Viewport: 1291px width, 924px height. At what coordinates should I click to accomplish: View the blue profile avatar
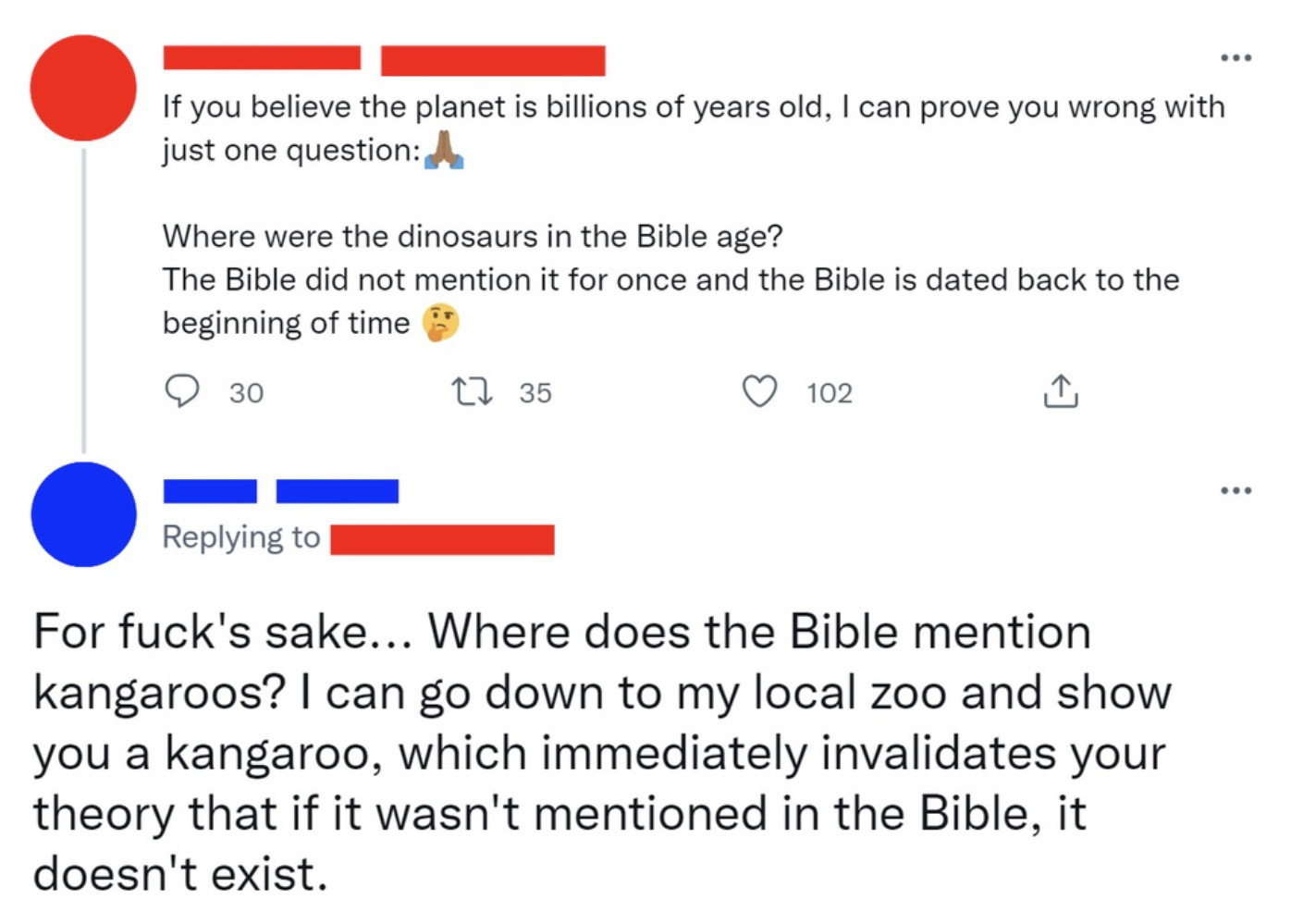[x=83, y=514]
